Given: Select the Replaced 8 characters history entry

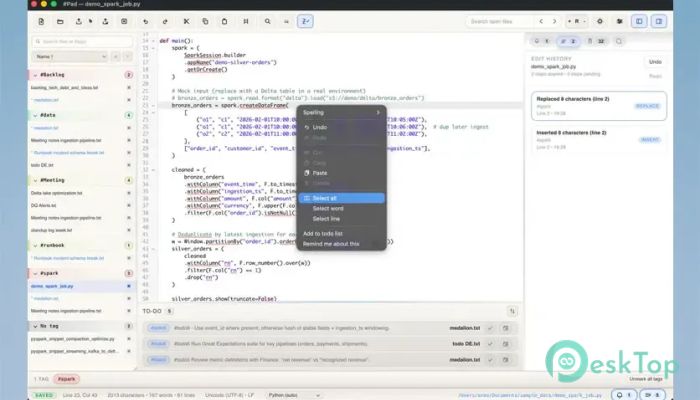Looking at the screenshot, I should pyautogui.click(x=599, y=106).
